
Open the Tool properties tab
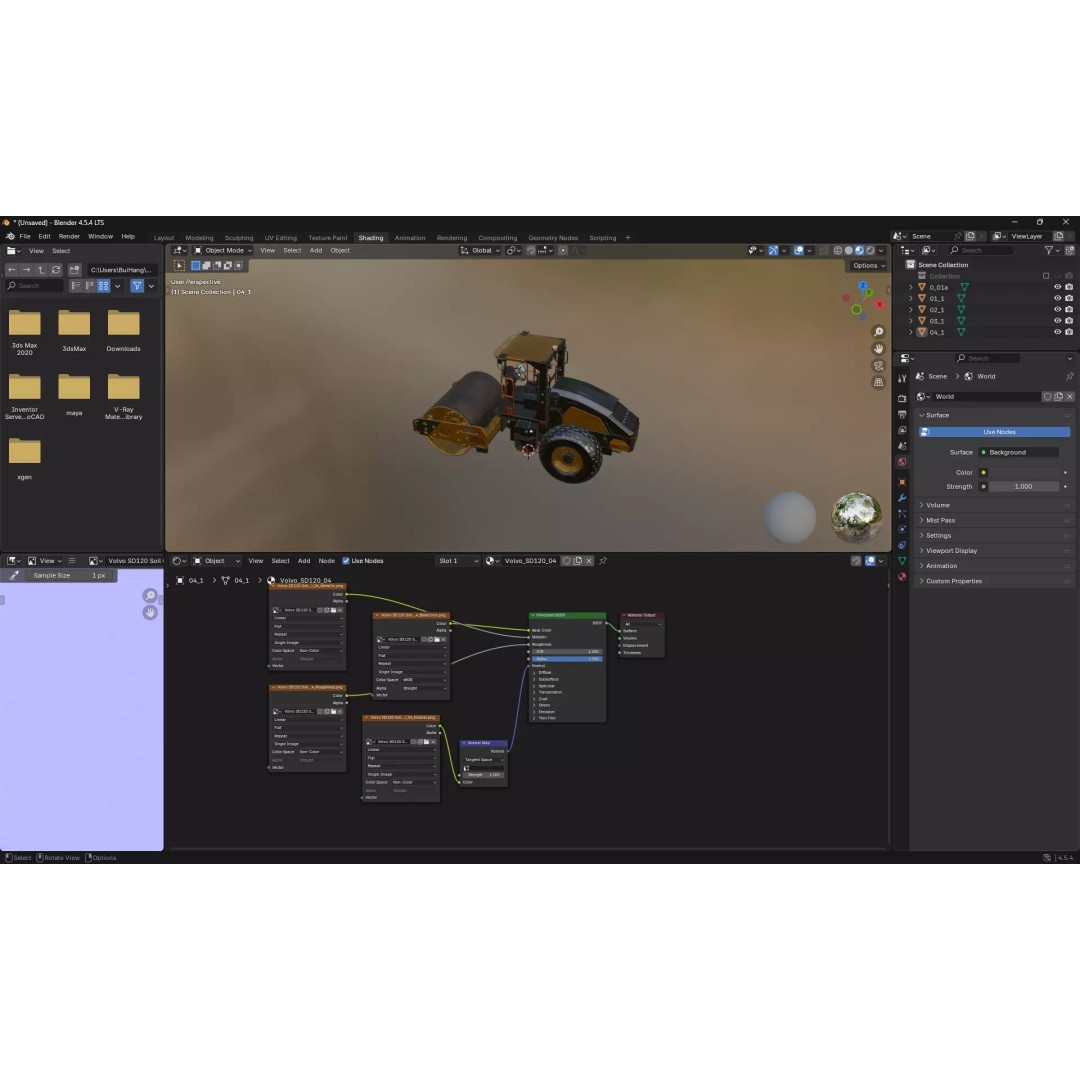902,379
